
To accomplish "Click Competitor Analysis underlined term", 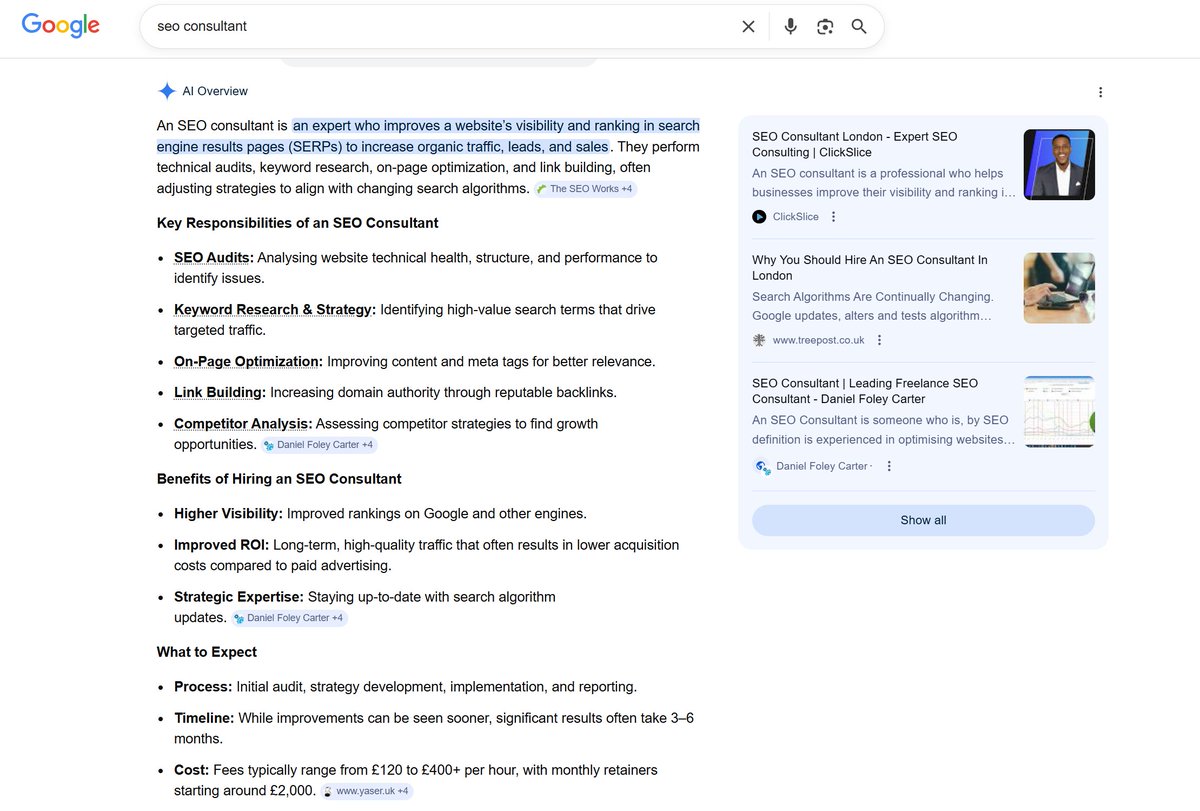I will 243,424.
